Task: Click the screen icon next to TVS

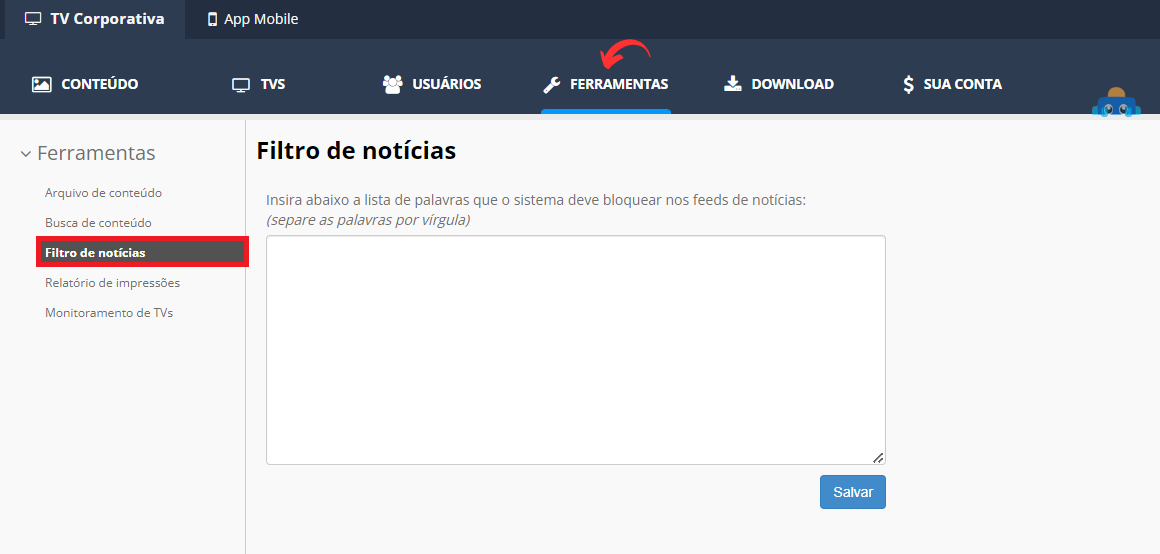Action: tap(241, 84)
